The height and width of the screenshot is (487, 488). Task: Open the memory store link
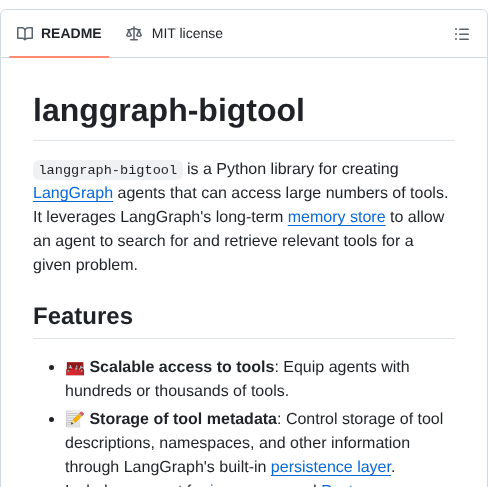click(337, 217)
